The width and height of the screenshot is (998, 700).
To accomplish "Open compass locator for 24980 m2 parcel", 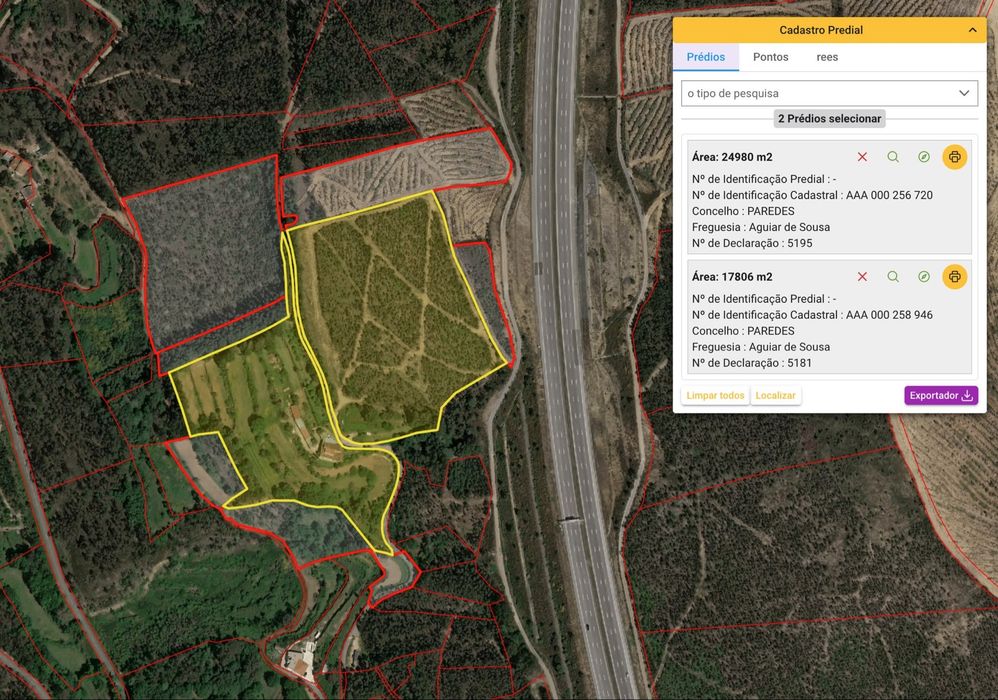I will 924,157.
